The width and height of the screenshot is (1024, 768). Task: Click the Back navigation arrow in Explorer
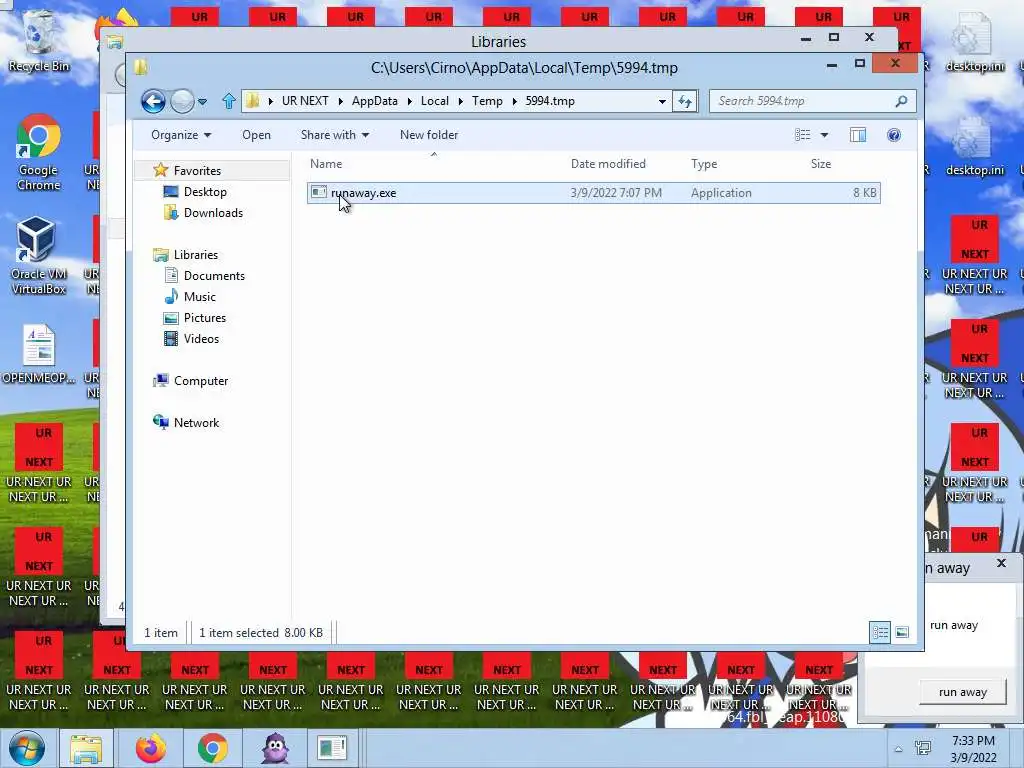click(x=153, y=101)
